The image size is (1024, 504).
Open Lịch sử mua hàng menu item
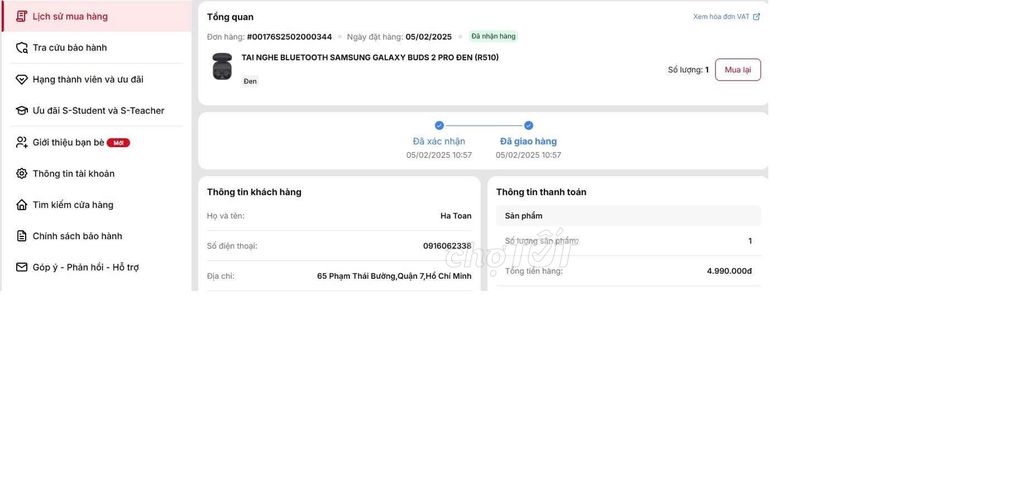pyautogui.click(x=96, y=16)
